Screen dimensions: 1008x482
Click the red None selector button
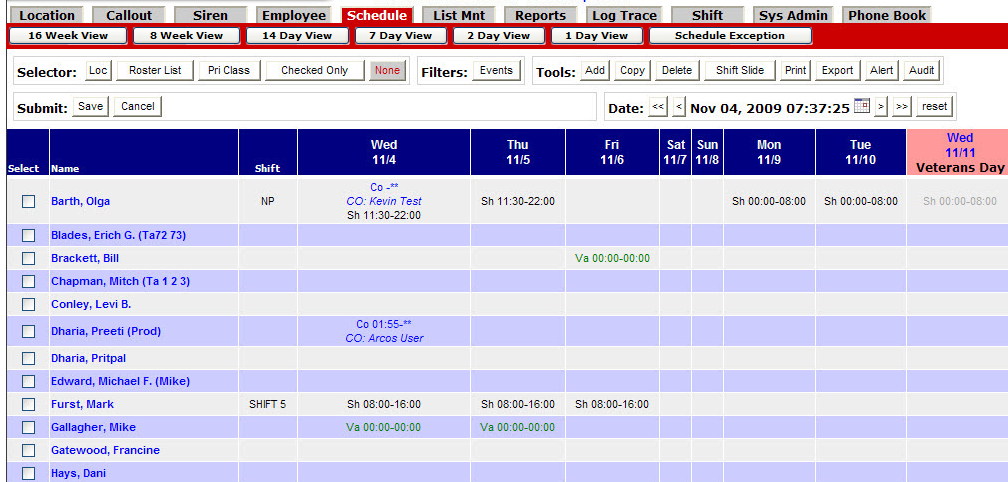387,71
